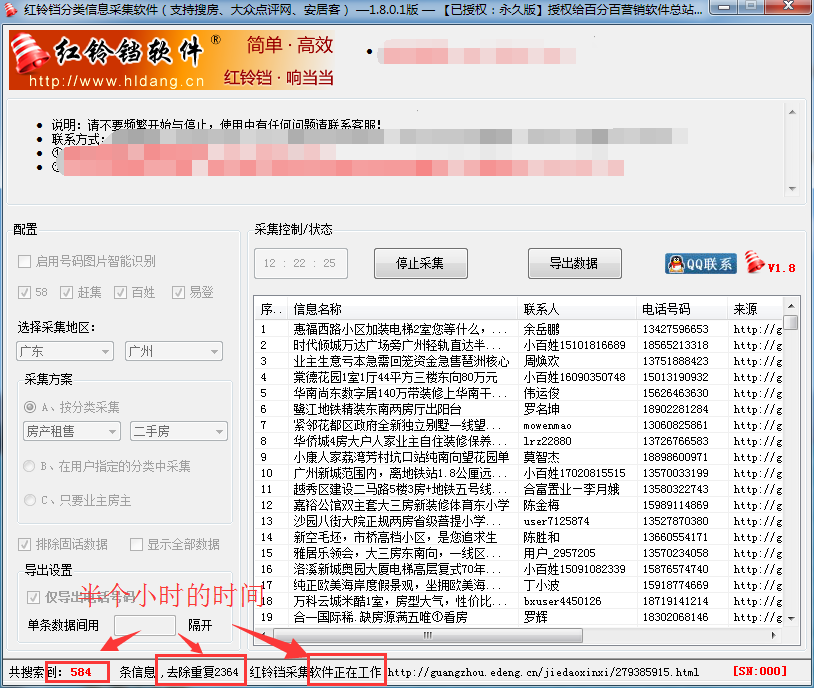Screen dimensions: 814x688
Task: Click results list vertical scrollbar up arrow
Action: [791, 306]
